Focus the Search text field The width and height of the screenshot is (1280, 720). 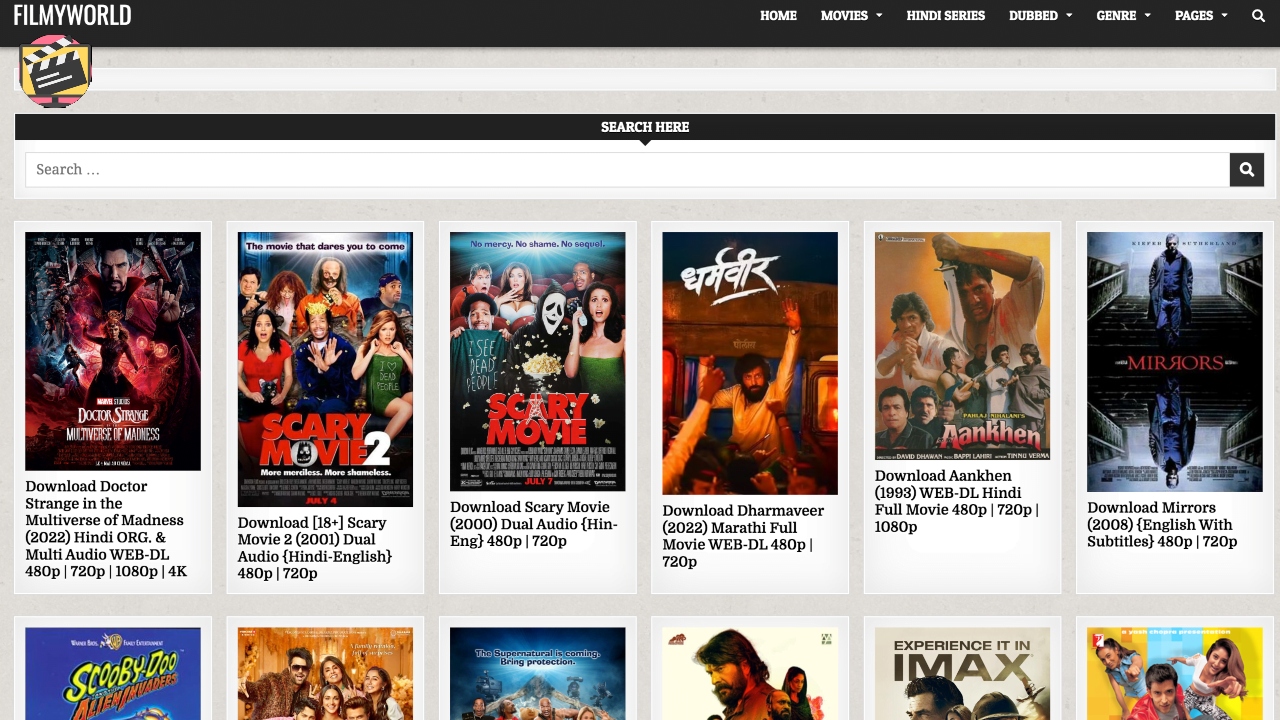[x=627, y=169]
